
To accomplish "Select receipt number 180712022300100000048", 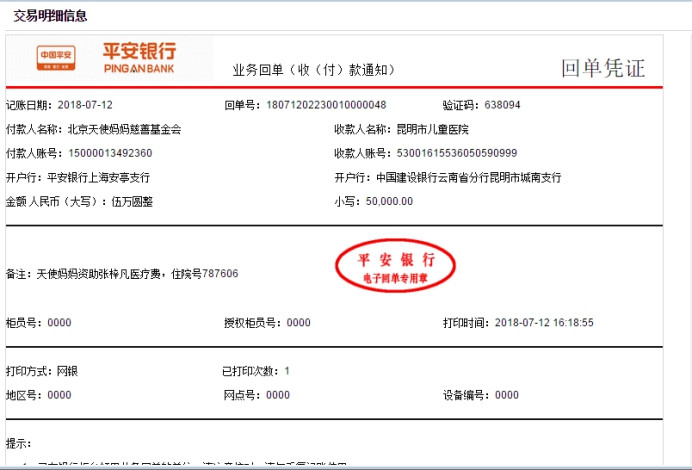I will tap(326, 105).
